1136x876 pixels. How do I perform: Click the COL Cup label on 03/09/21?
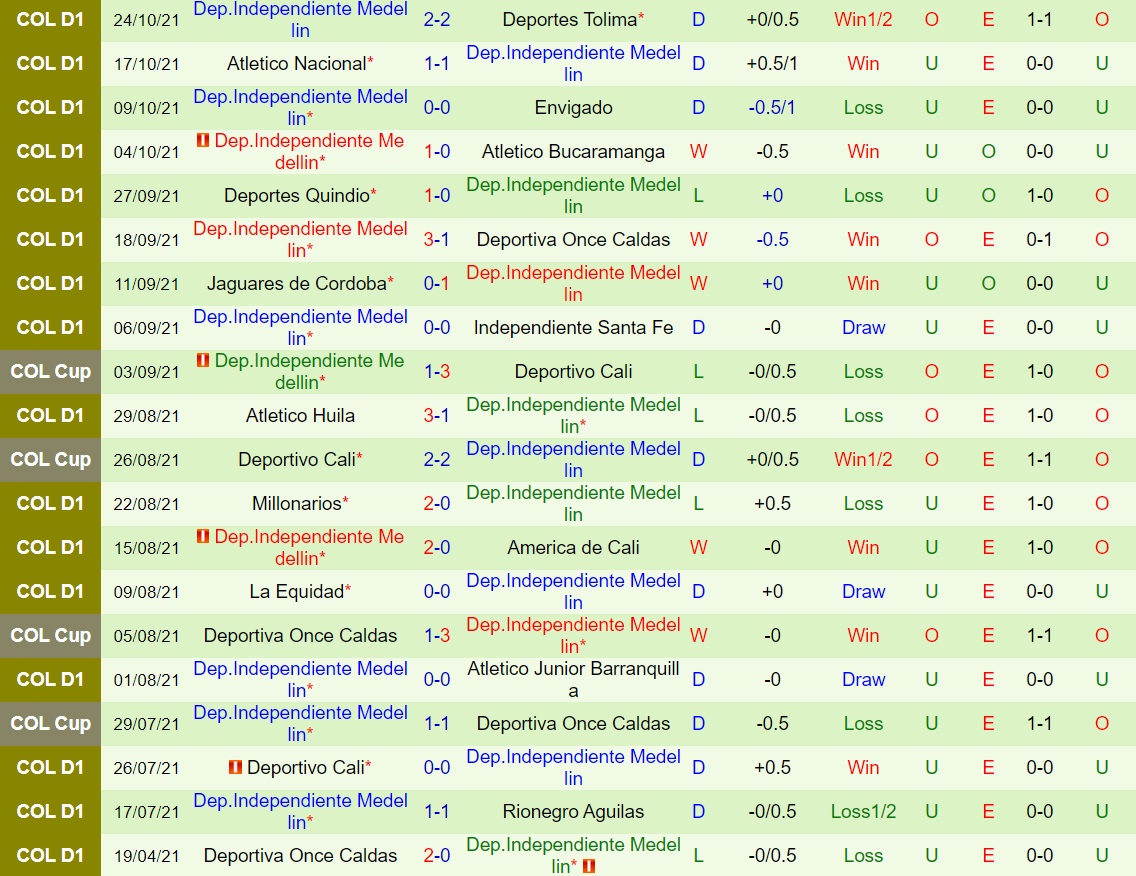click(51, 372)
